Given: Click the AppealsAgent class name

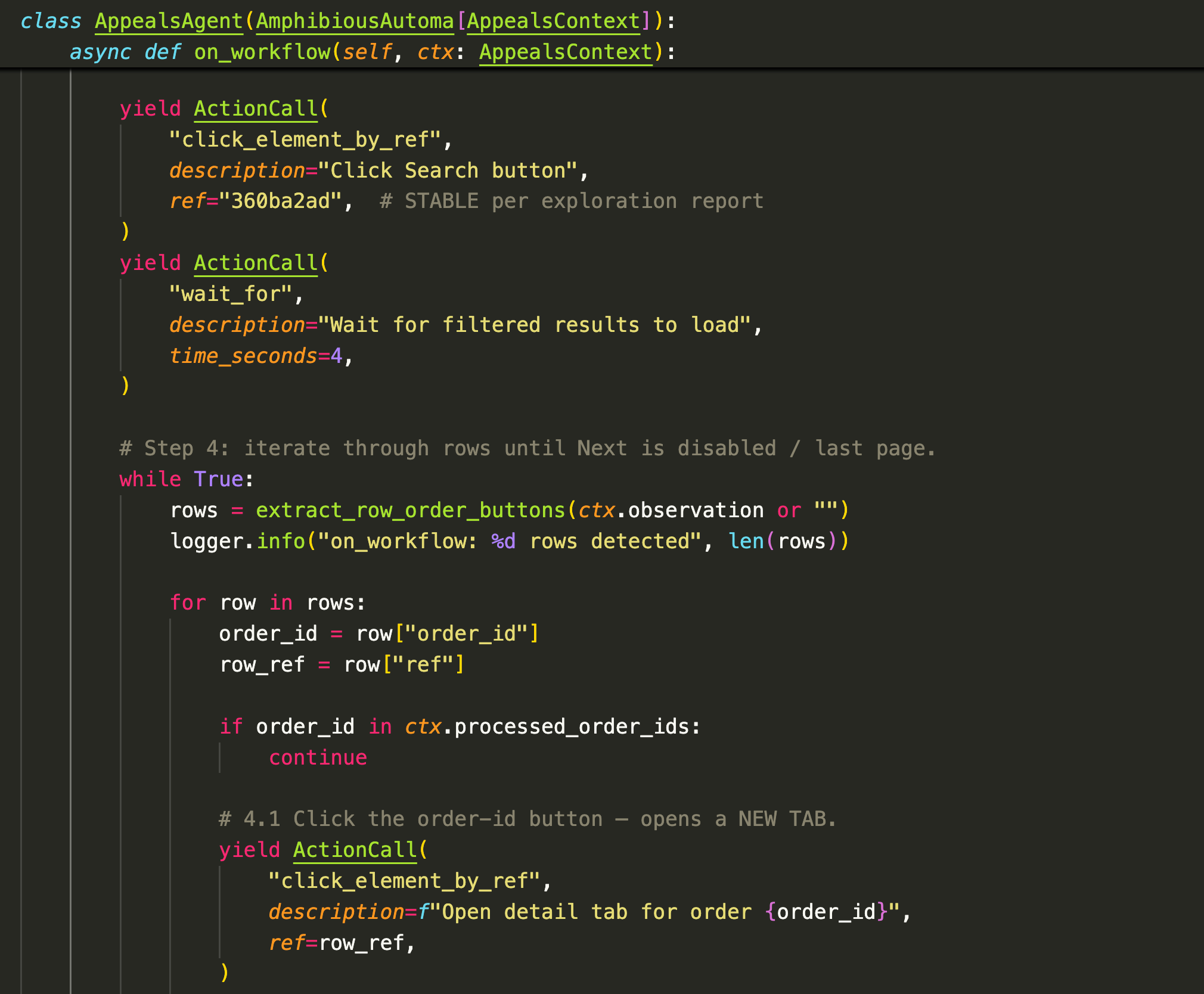Looking at the screenshot, I should coord(169,21).
